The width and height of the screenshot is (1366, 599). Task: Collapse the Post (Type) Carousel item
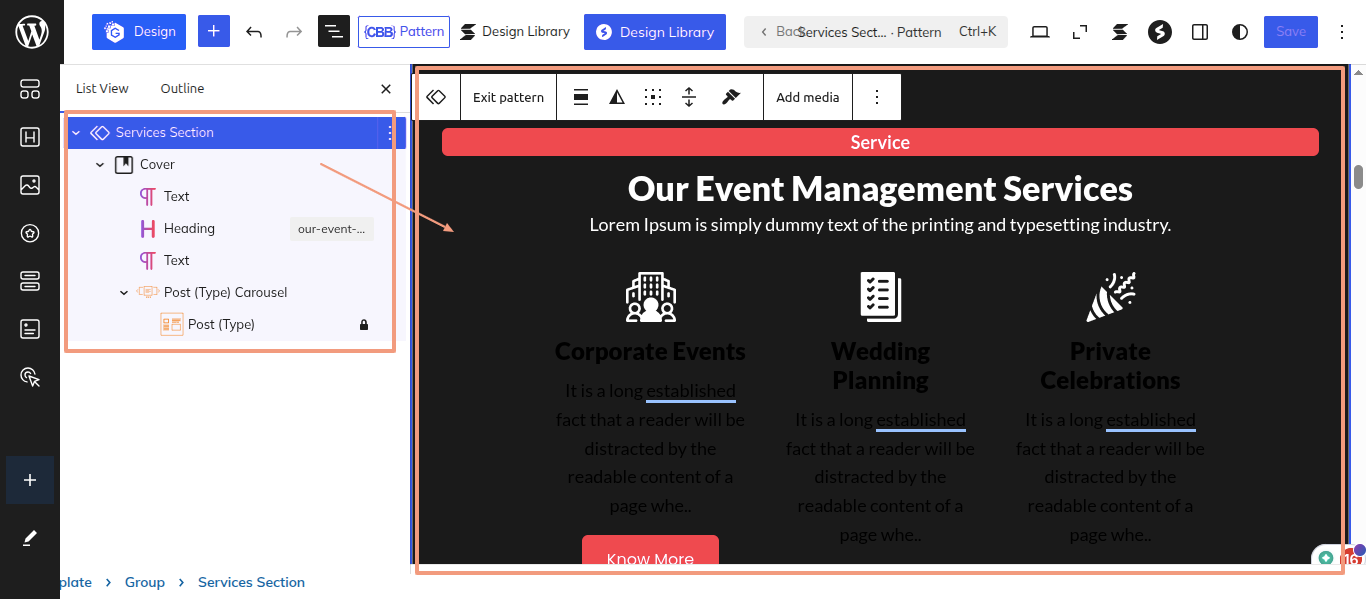[124, 292]
